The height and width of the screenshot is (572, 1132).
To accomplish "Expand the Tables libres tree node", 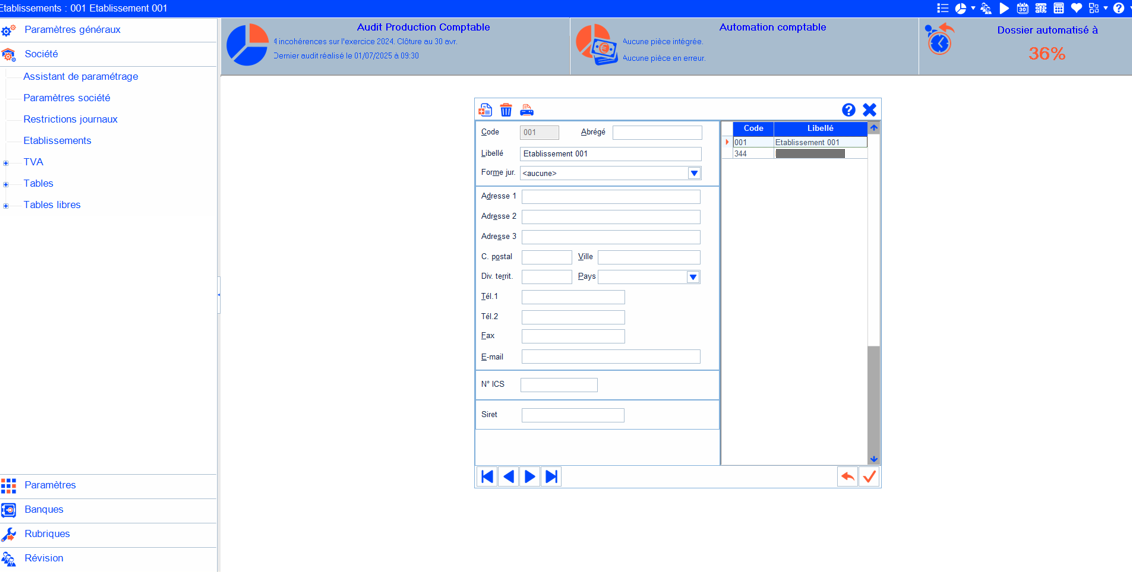I will coord(6,206).
